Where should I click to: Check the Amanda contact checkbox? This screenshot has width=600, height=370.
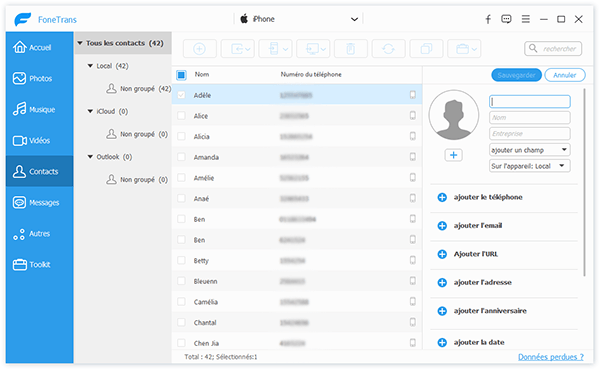(x=181, y=157)
